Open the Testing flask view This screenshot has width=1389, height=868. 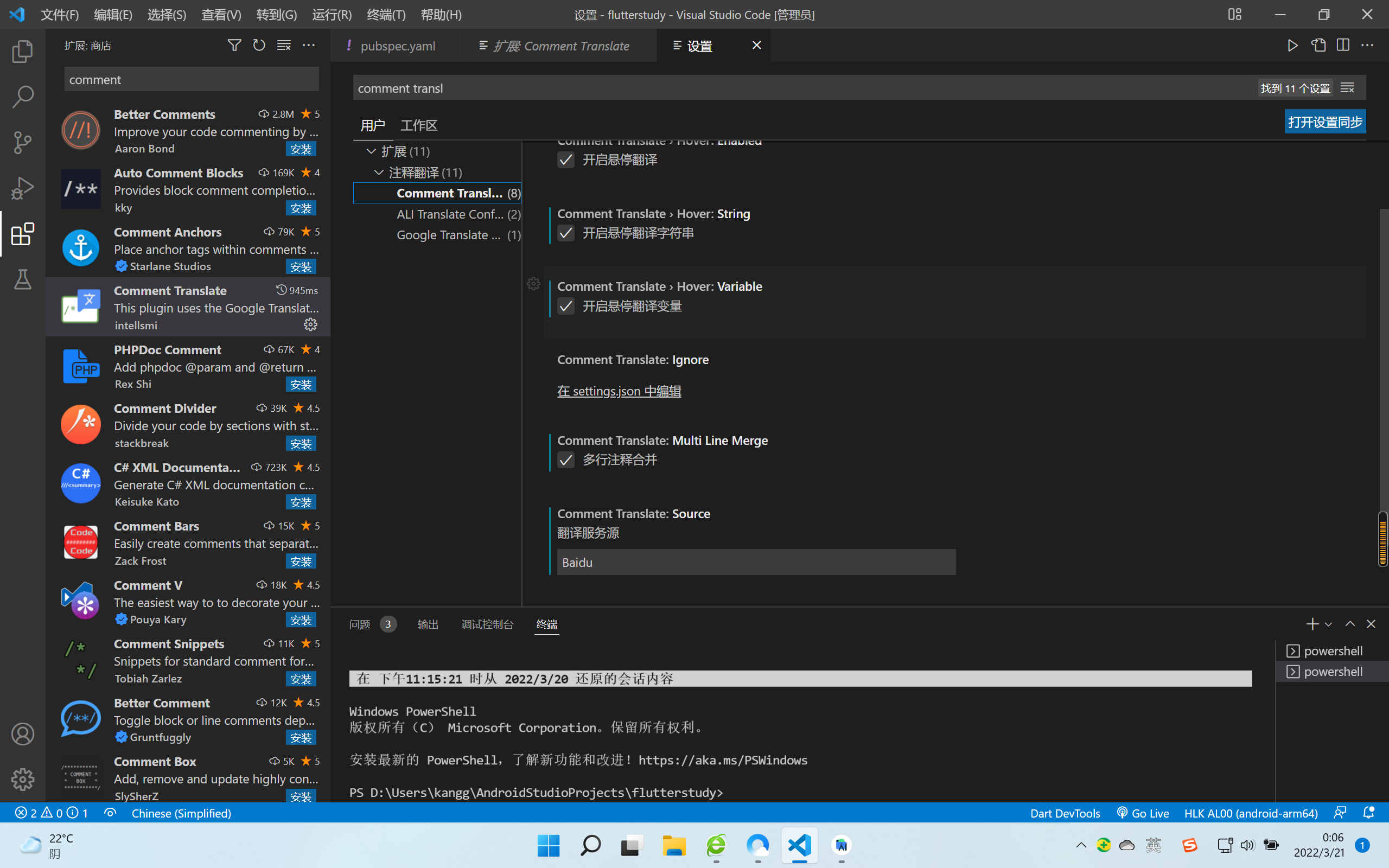point(22,279)
